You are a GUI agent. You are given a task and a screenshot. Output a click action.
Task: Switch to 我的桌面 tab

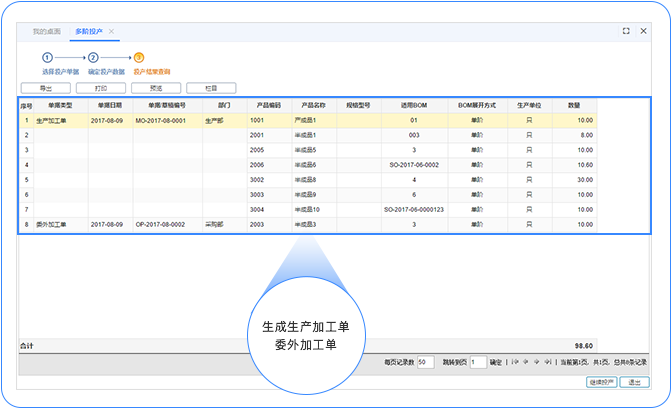tap(47, 32)
